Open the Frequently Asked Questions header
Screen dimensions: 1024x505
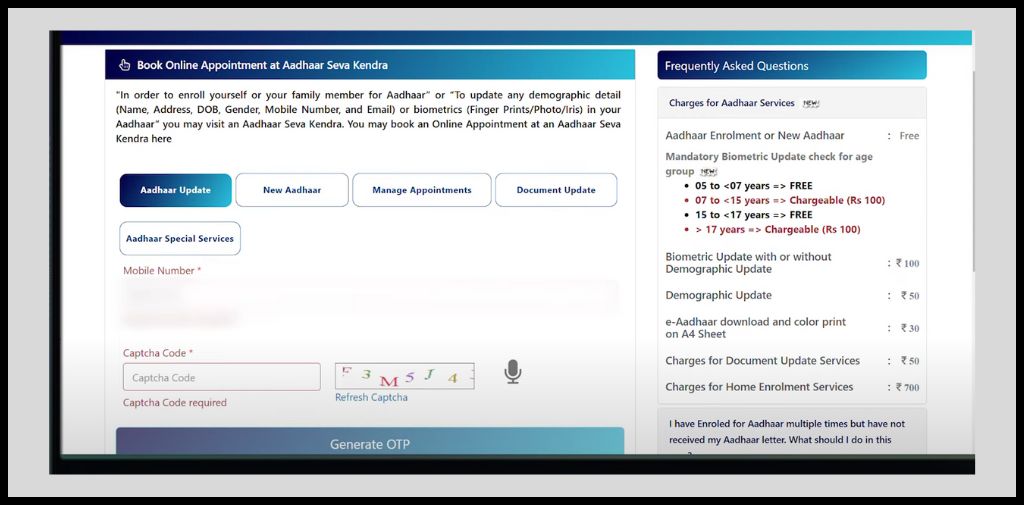[792, 65]
